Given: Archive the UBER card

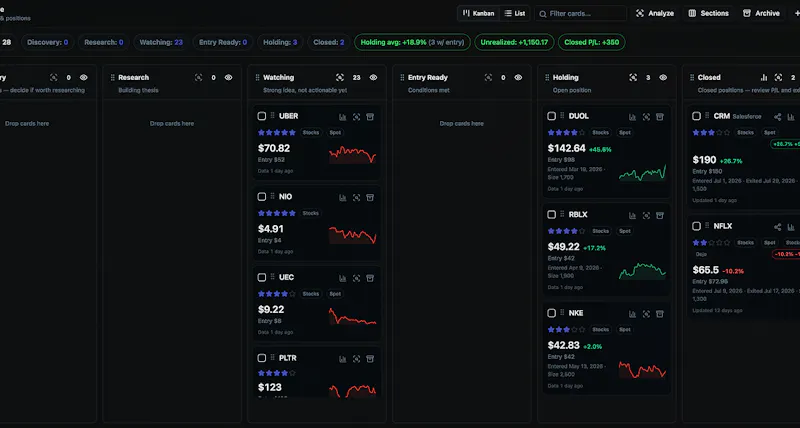Looking at the screenshot, I should coord(370,117).
